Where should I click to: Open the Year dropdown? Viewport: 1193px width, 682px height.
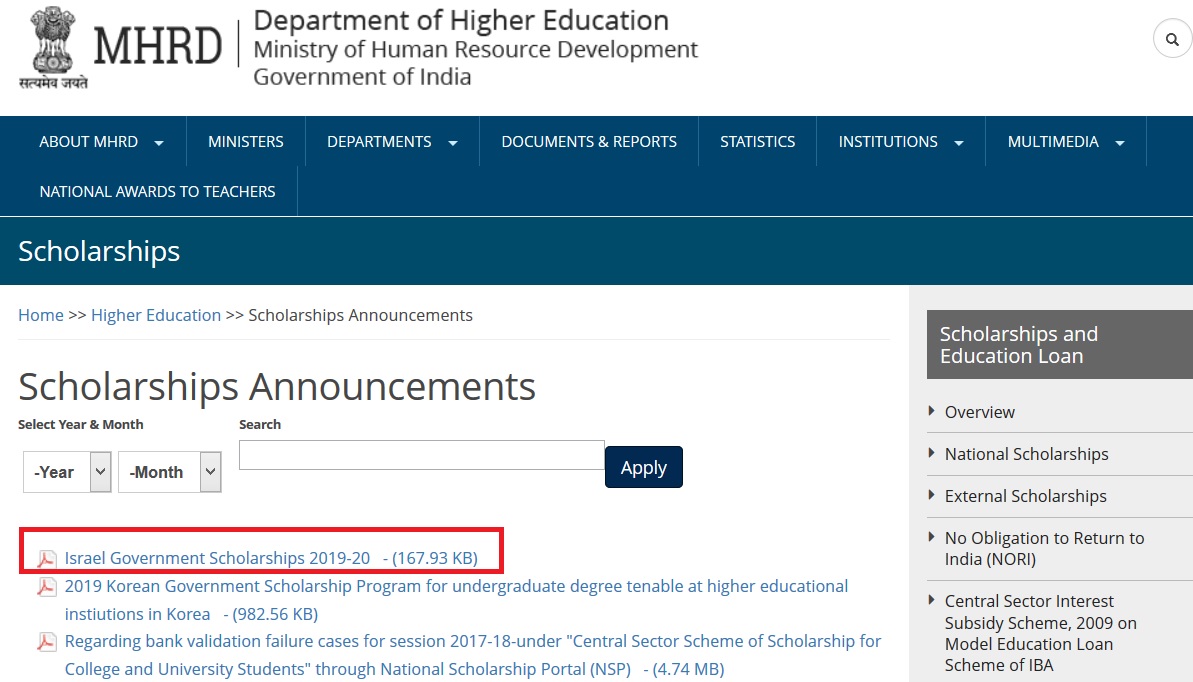67,472
